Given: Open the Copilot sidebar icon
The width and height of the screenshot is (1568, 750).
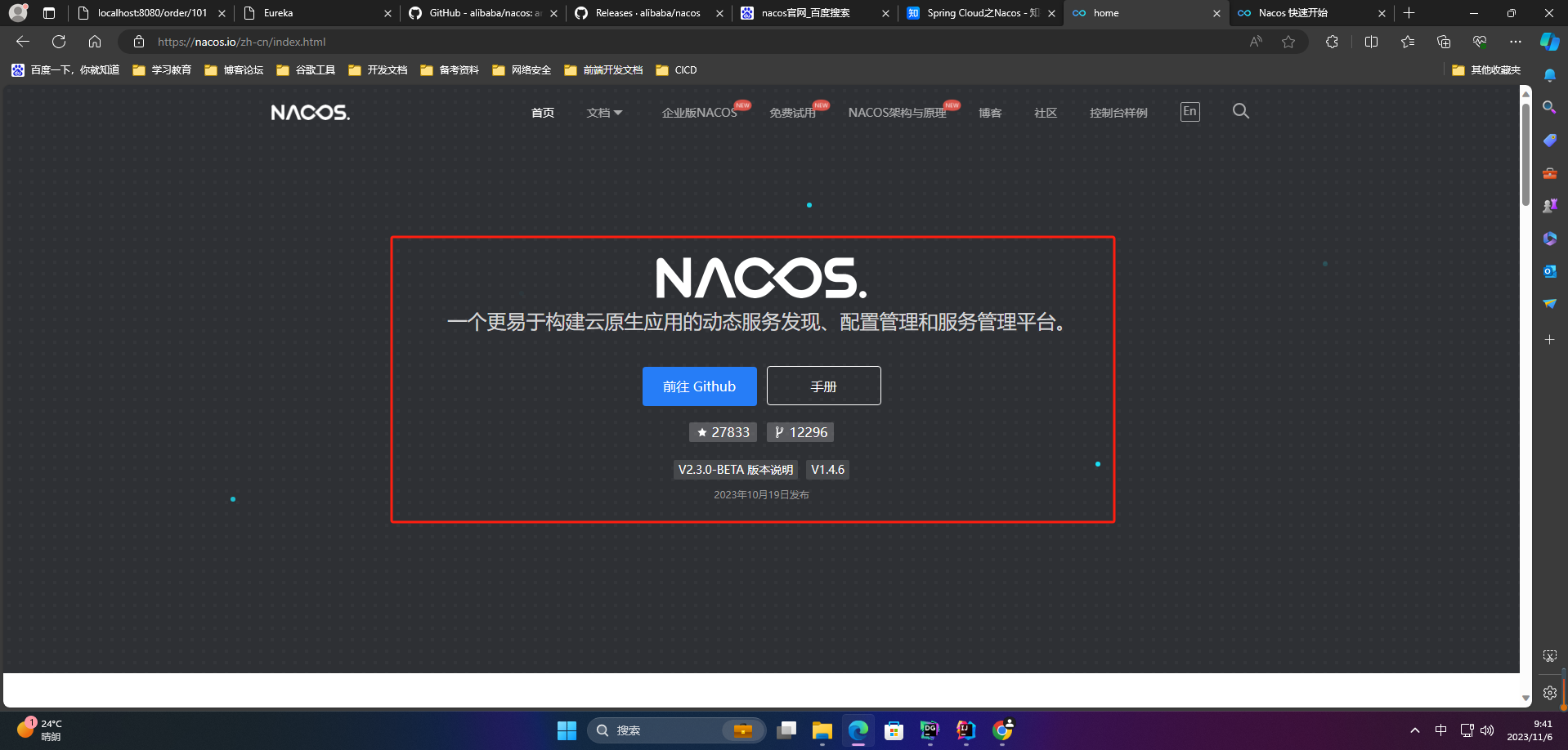Looking at the screenshot, I should (1549, 42).
